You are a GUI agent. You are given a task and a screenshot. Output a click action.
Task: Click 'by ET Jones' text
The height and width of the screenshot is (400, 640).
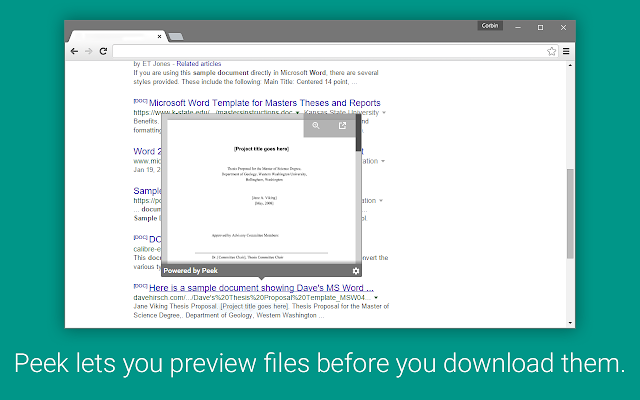point(152,64)
